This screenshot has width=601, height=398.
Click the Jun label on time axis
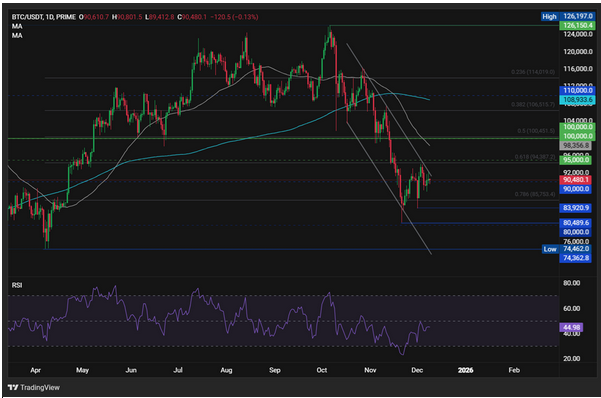(131, 370)
